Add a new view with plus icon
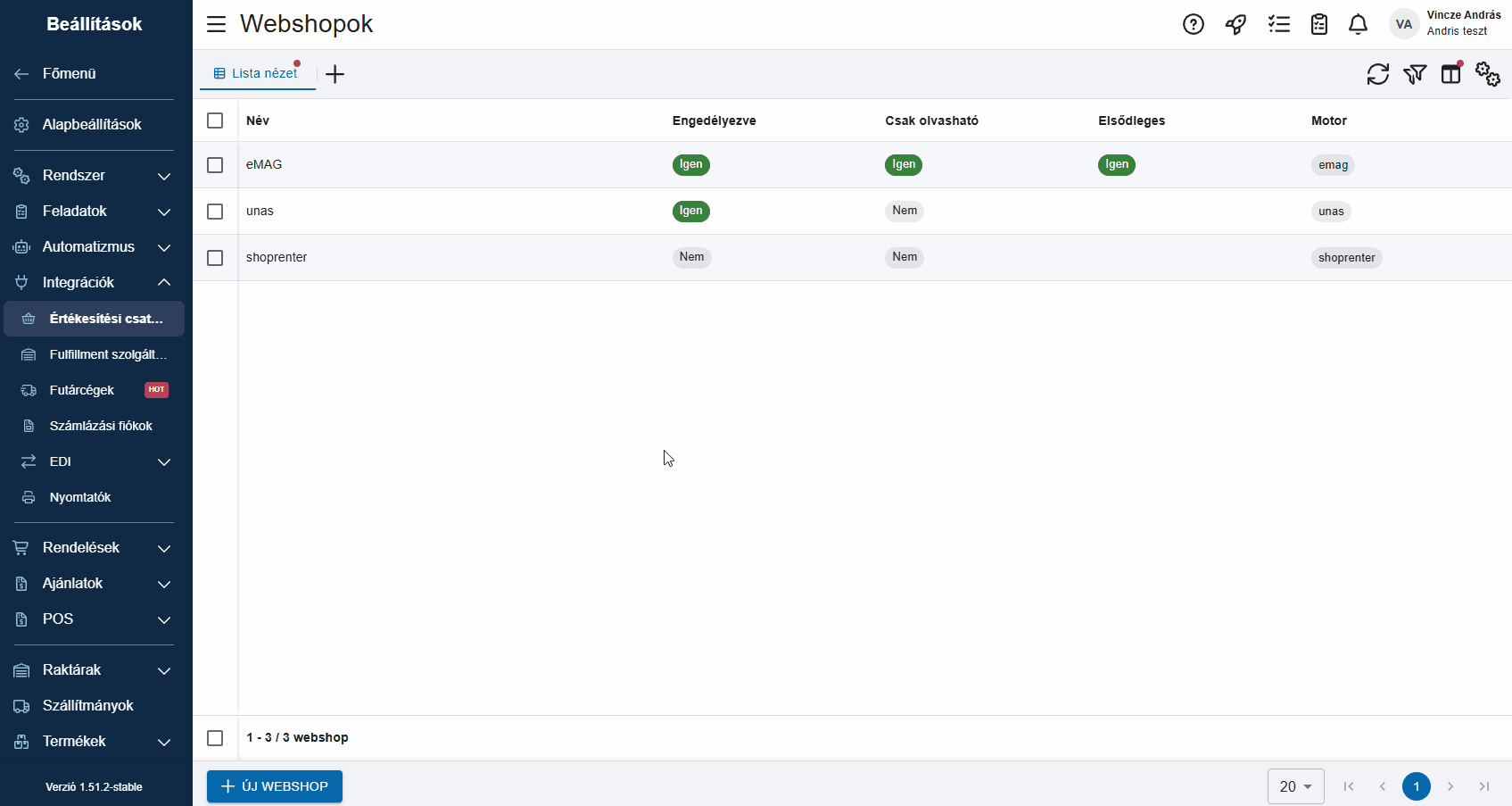The image size is (1512, 806). pos(335,74)
